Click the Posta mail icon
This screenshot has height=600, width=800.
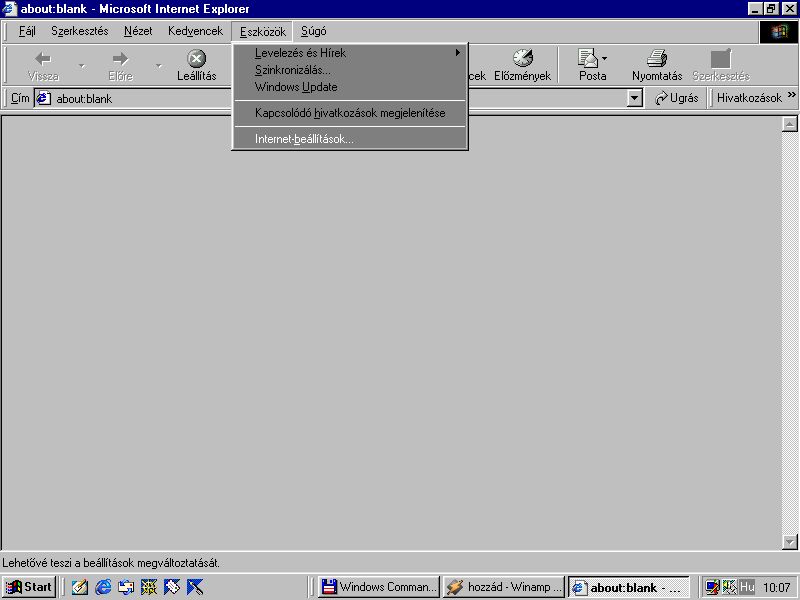(x=587, y=58)
